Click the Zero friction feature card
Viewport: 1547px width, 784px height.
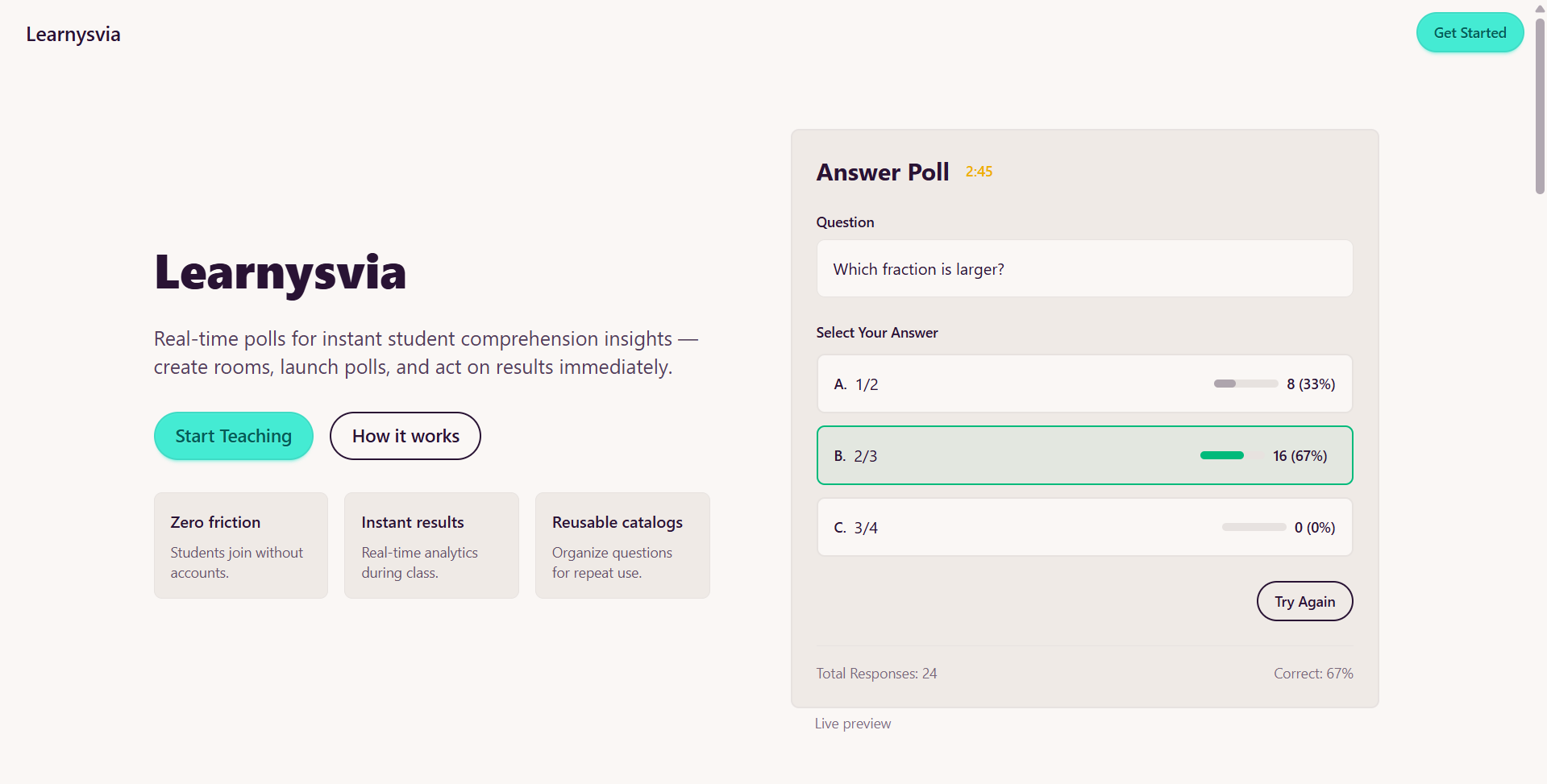point(241,545)
